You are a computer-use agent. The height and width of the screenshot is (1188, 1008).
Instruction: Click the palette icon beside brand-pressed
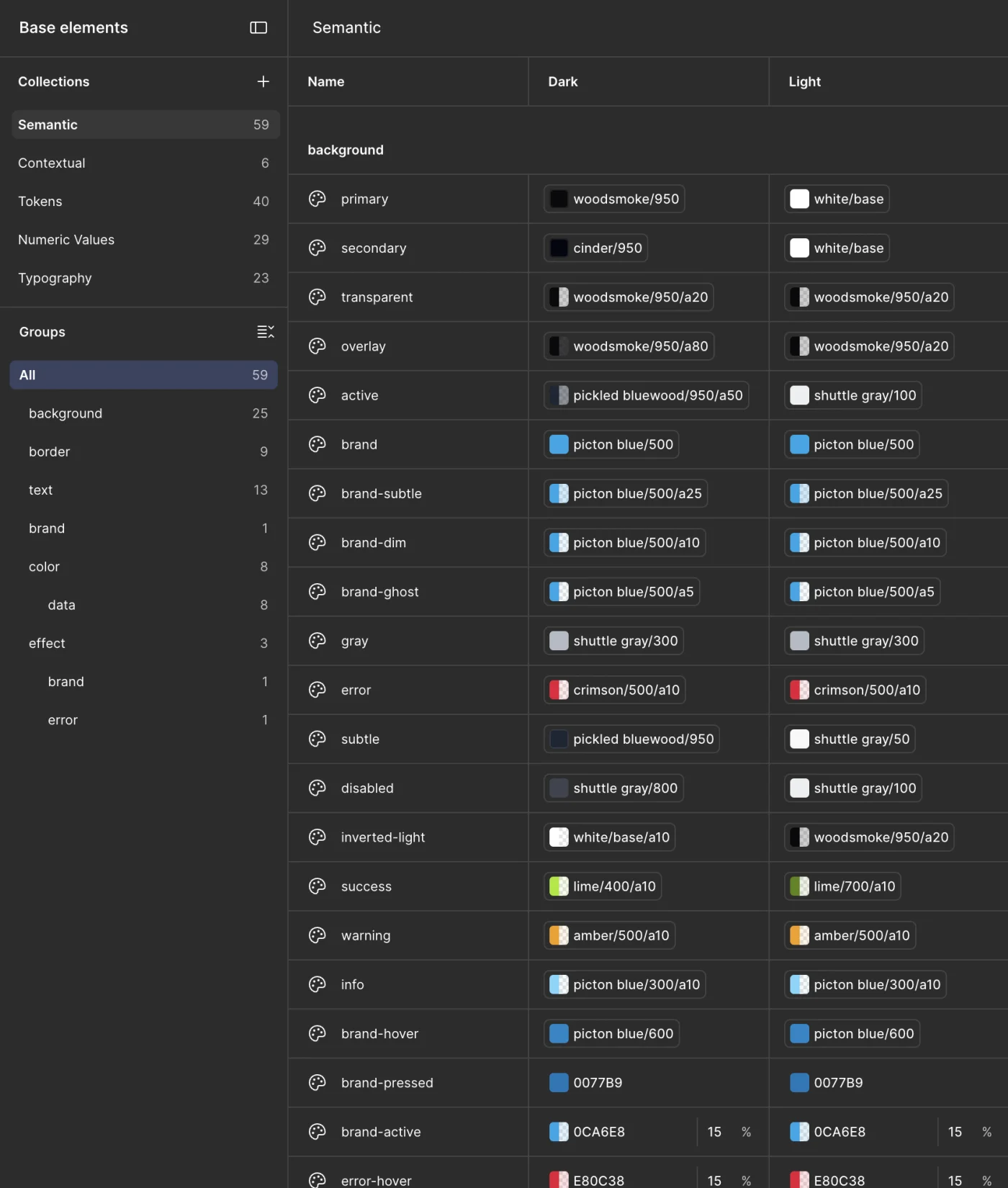pyautogui.click(x=318, y=1082)
